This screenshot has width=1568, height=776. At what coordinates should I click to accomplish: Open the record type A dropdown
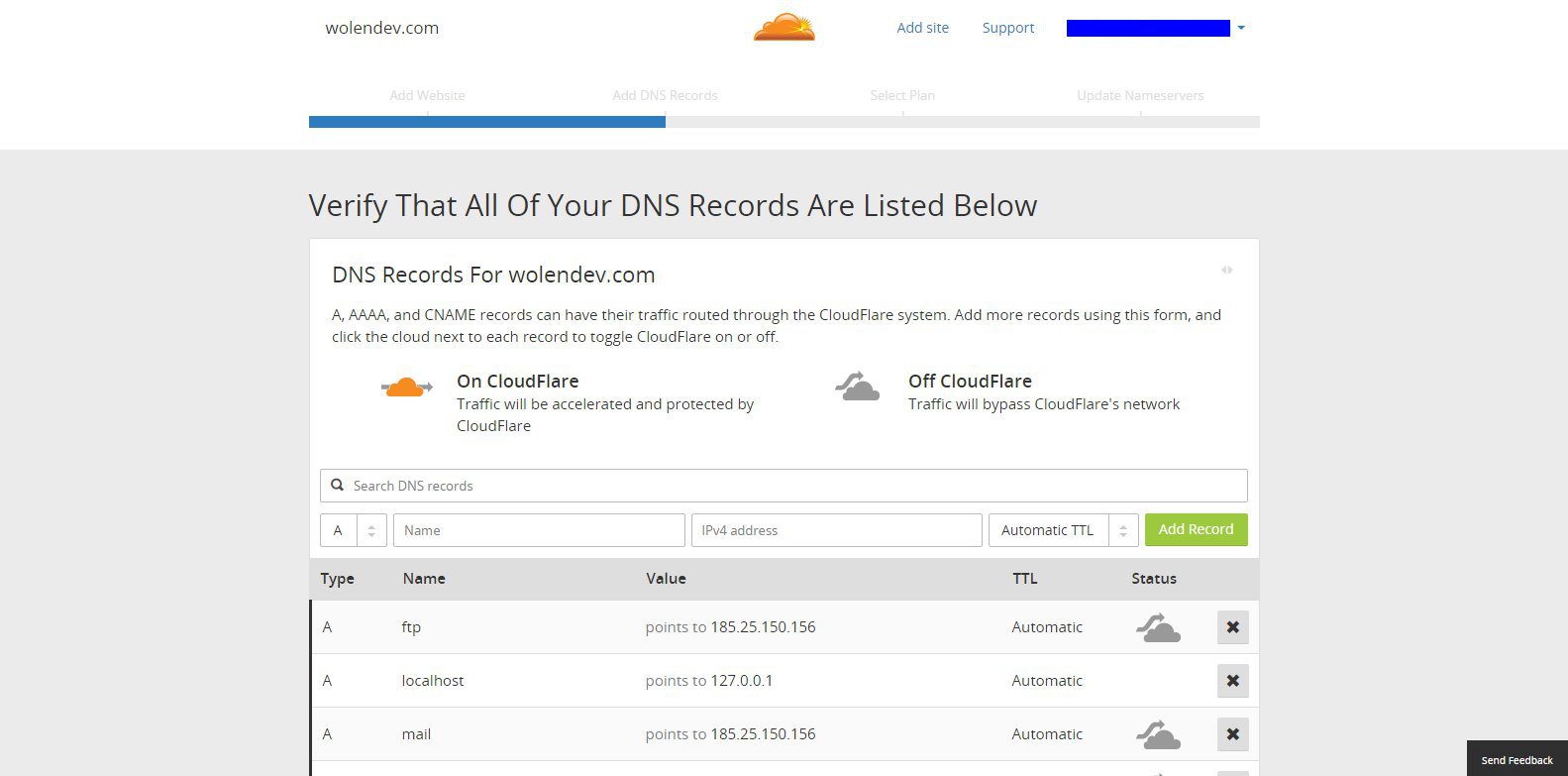(x=354, y=530)
